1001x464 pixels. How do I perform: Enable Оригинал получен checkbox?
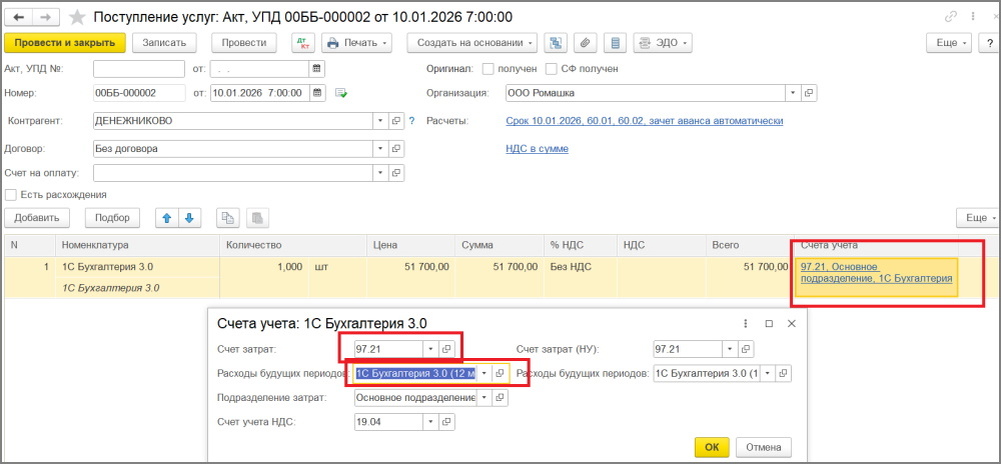pos(488,68)
